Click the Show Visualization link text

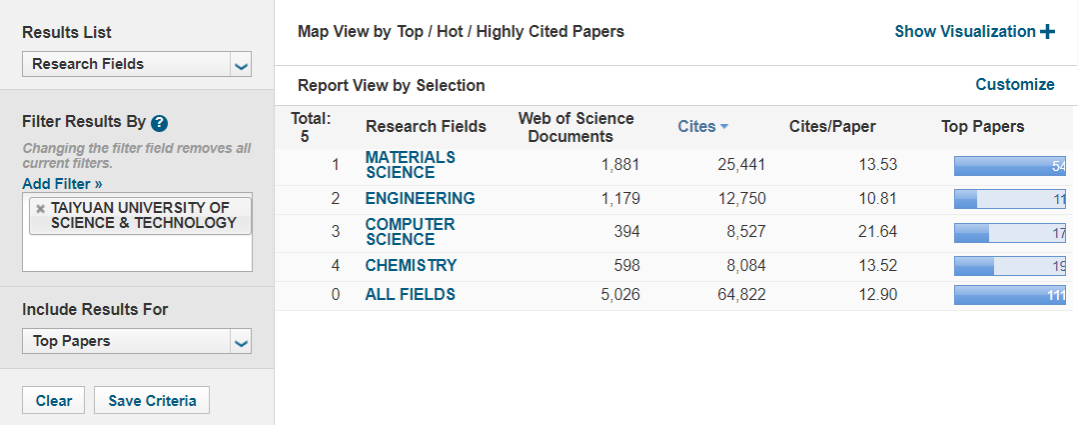964,32
